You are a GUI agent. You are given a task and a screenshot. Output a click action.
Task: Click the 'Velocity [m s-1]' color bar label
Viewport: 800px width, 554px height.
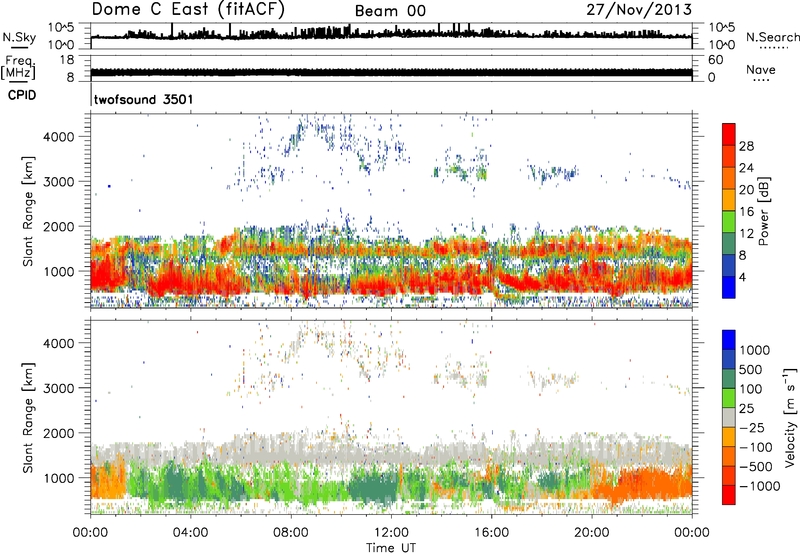pos(790,417)
